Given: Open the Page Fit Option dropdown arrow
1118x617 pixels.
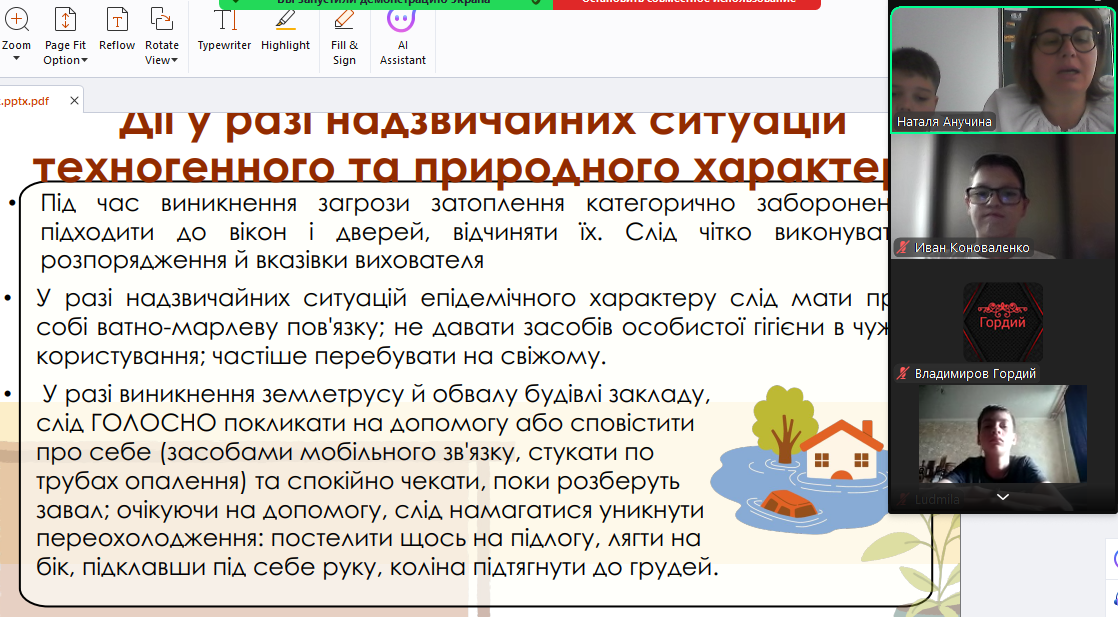Looking at the screenshot, I should [x=84, y=60].
